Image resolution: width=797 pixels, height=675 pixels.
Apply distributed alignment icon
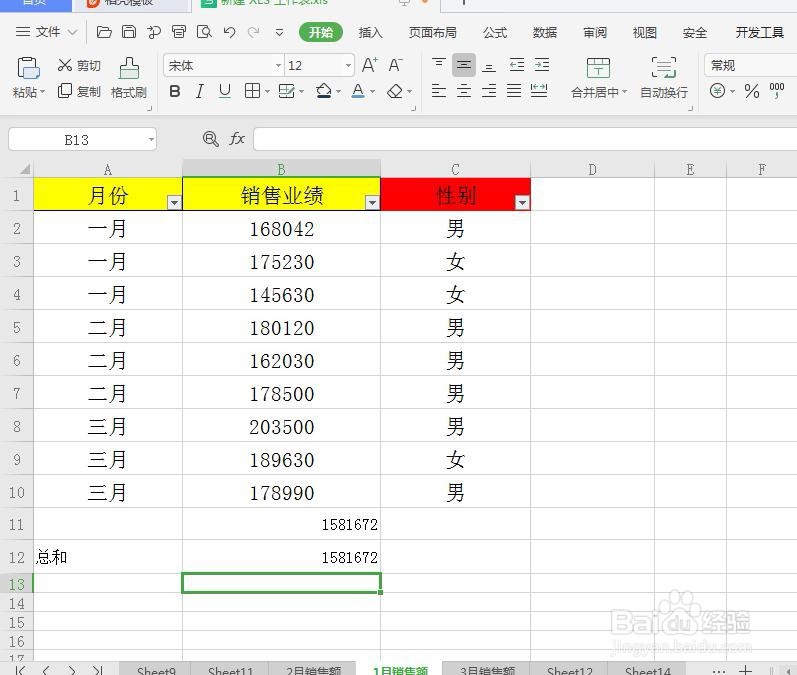[x=539, y=91]
